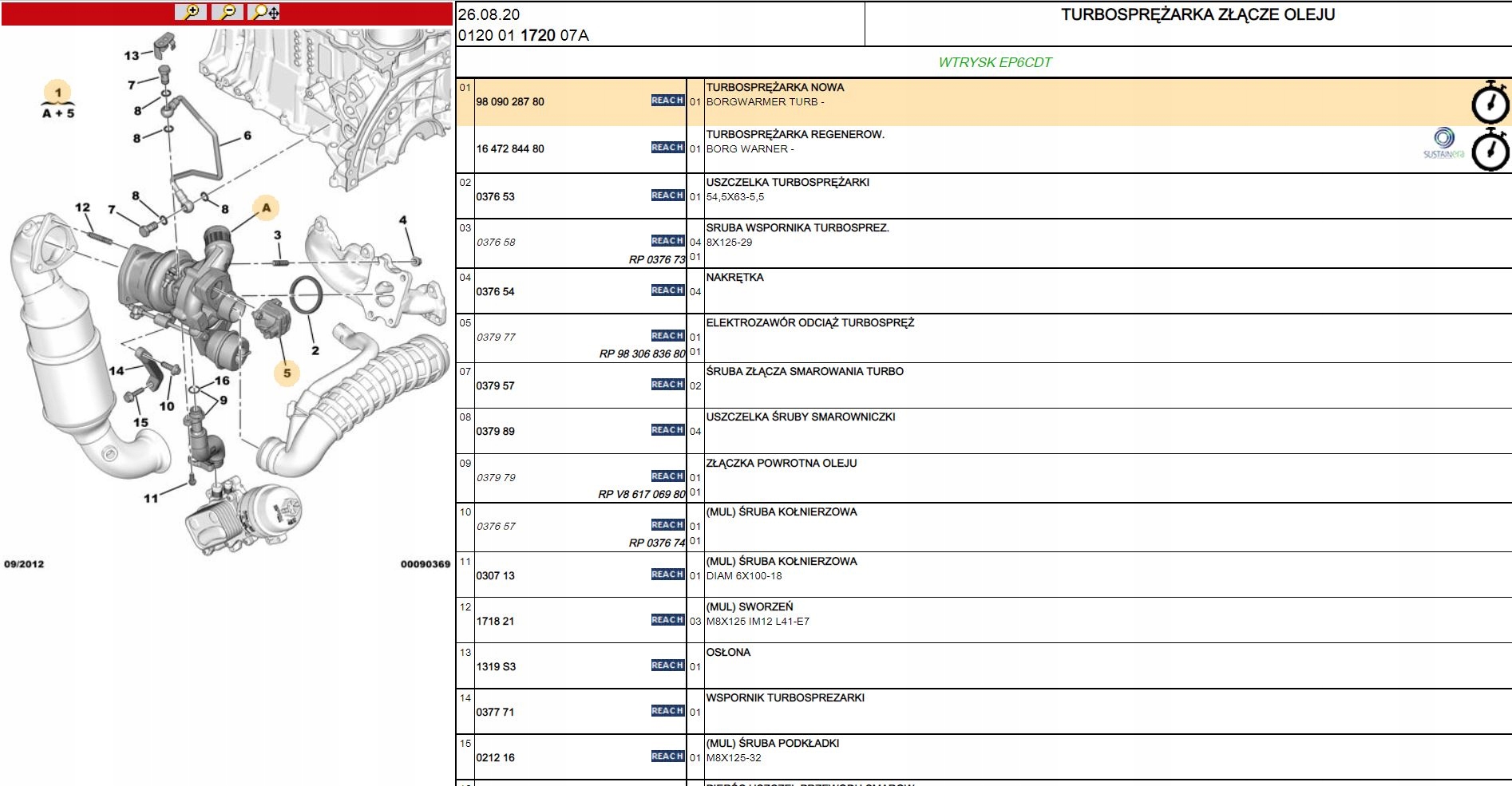This screenshot has height=786, width=1512.
Task: Click description ZŁĄCZKA POWROTNA OLEJU
Action: [782, 464]
